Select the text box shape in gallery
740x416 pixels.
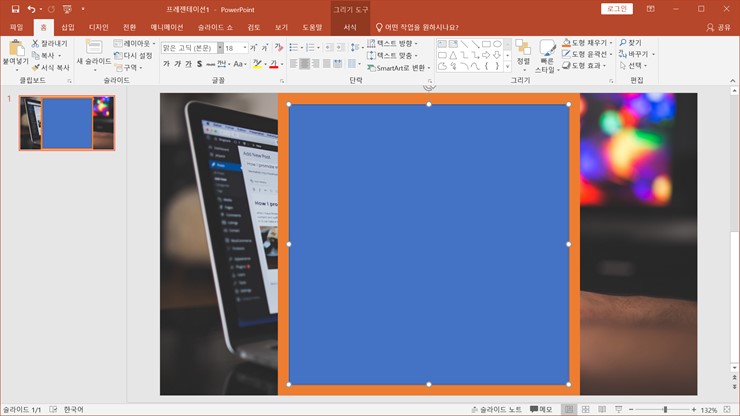pos(442,44)
